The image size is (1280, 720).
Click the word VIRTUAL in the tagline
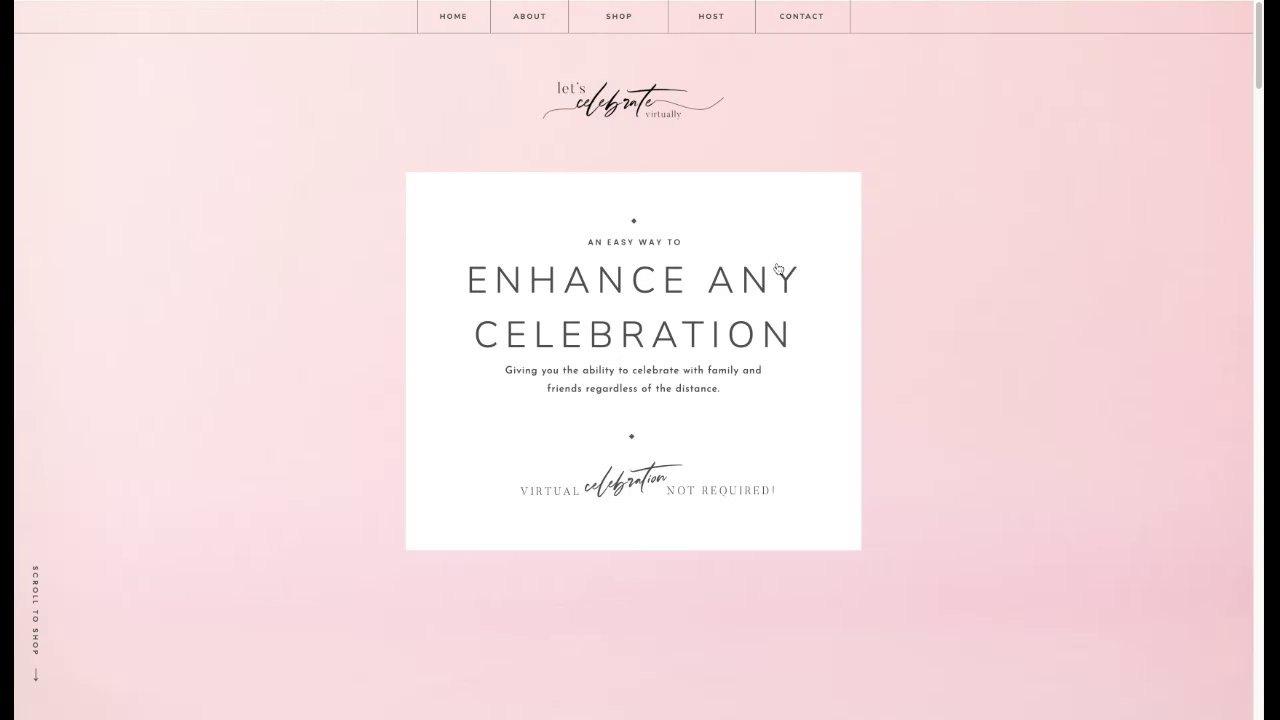(550, 491)
